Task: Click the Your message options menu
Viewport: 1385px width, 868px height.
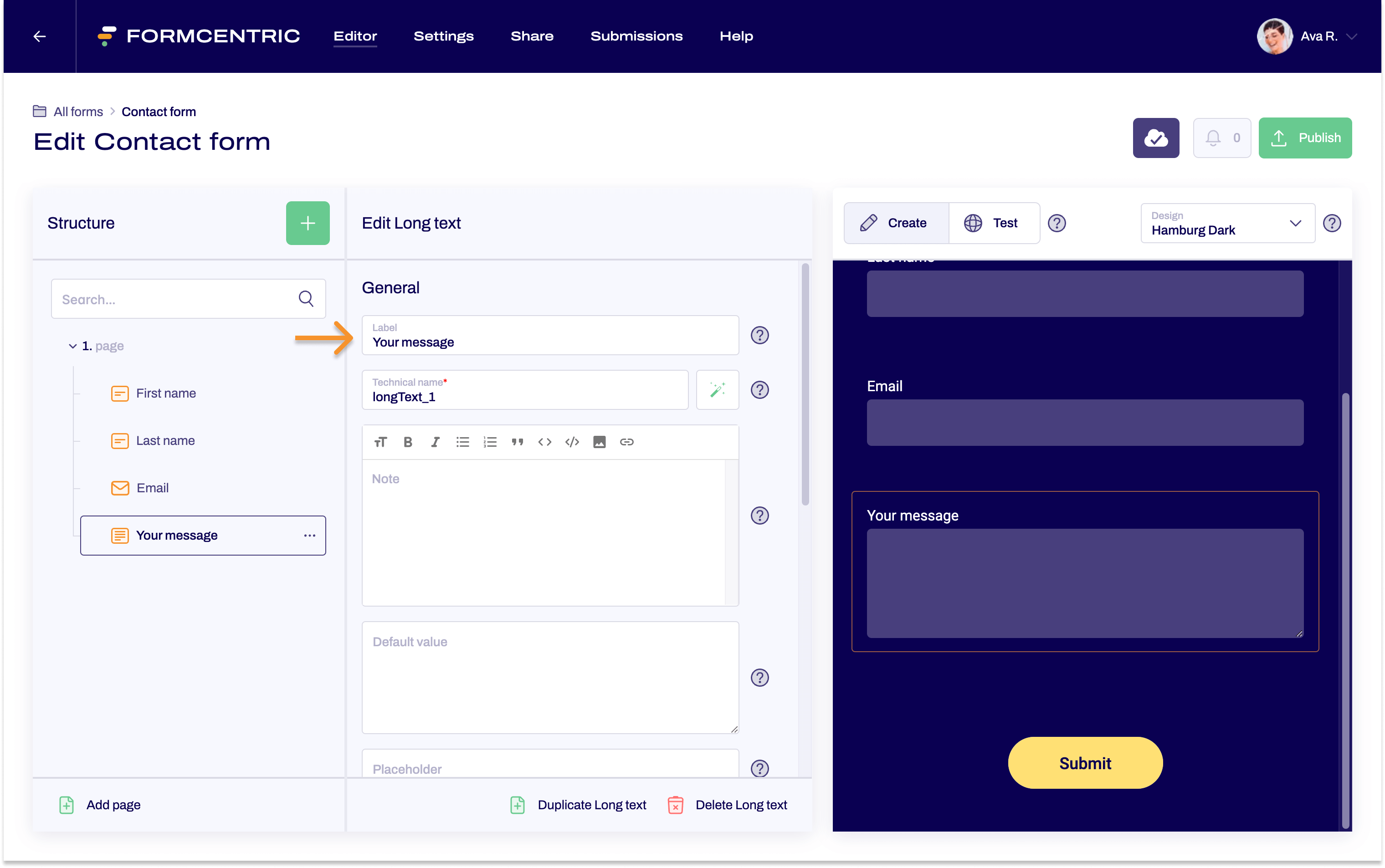Action: [310, 534]
